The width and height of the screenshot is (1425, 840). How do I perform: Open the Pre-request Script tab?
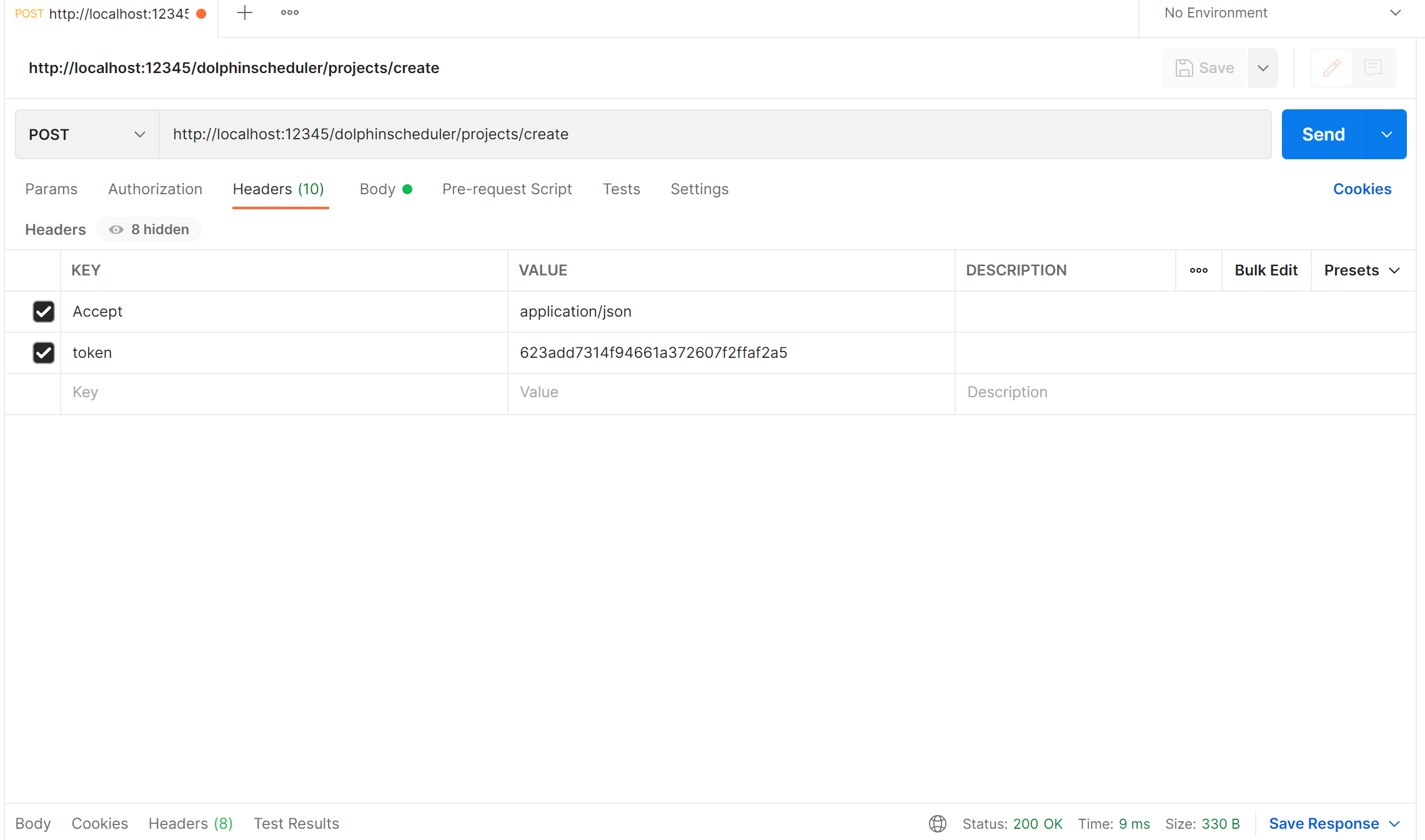click(507, 189)
